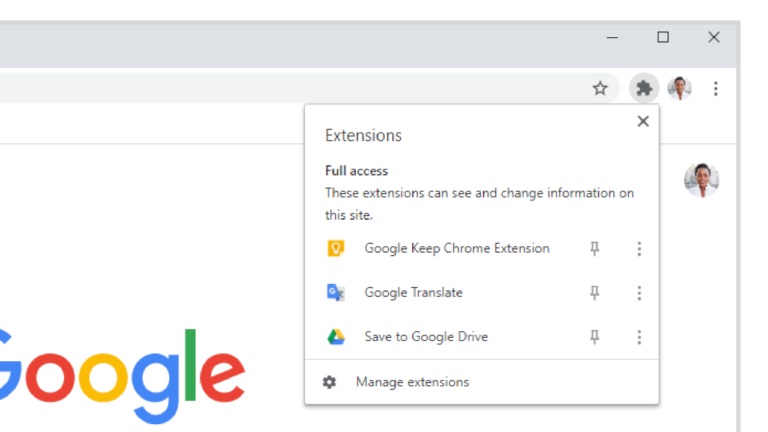Image resolution: width=768 pixels, height=432 pixels.
Task: Click the Extensions puzzle piece icon
Action: tap(644, 88)
